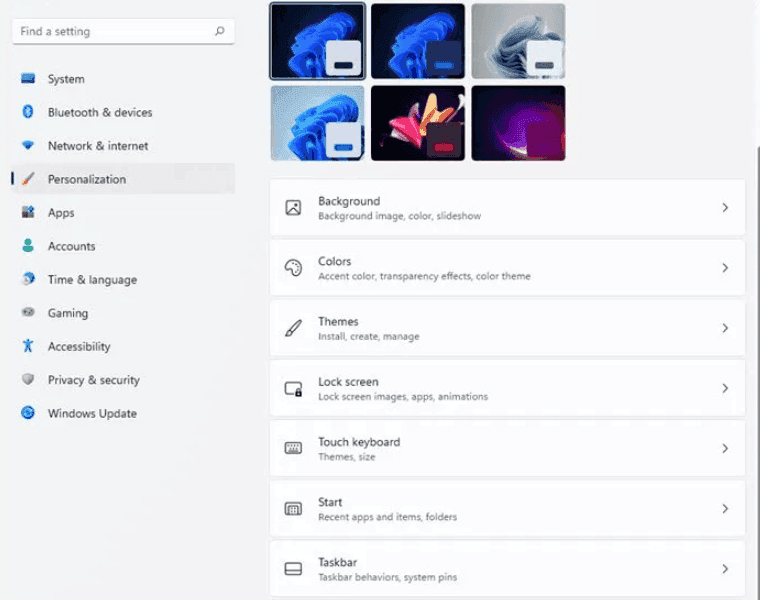Click the Start menu icon
This screenshot has height=600, width=760.
293,509
